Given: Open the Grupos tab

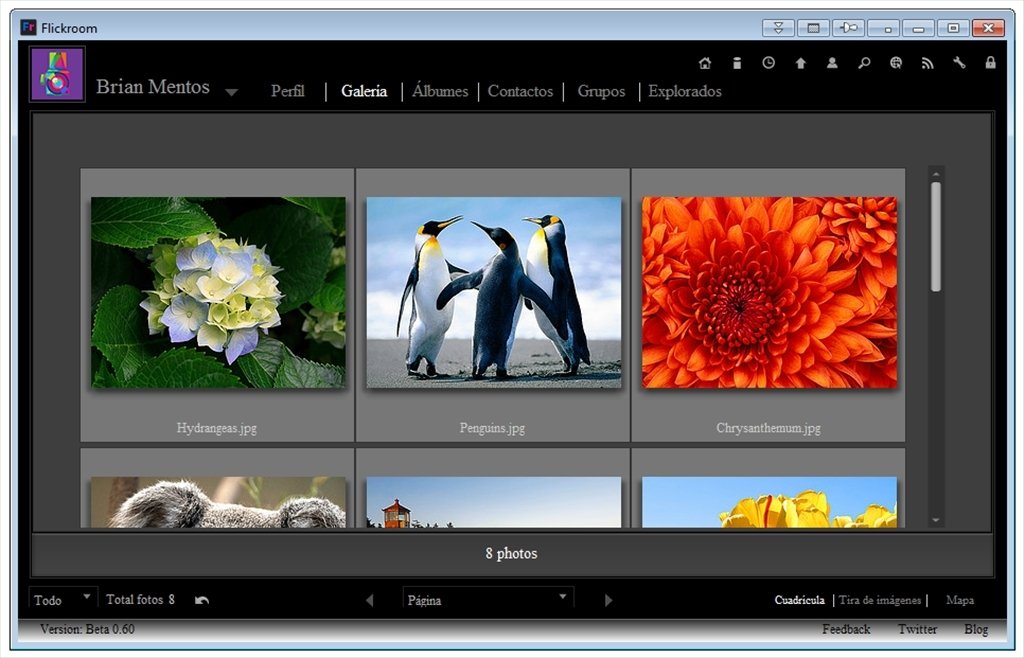Looking at the screenshot, I should click(x=601, y=91).
